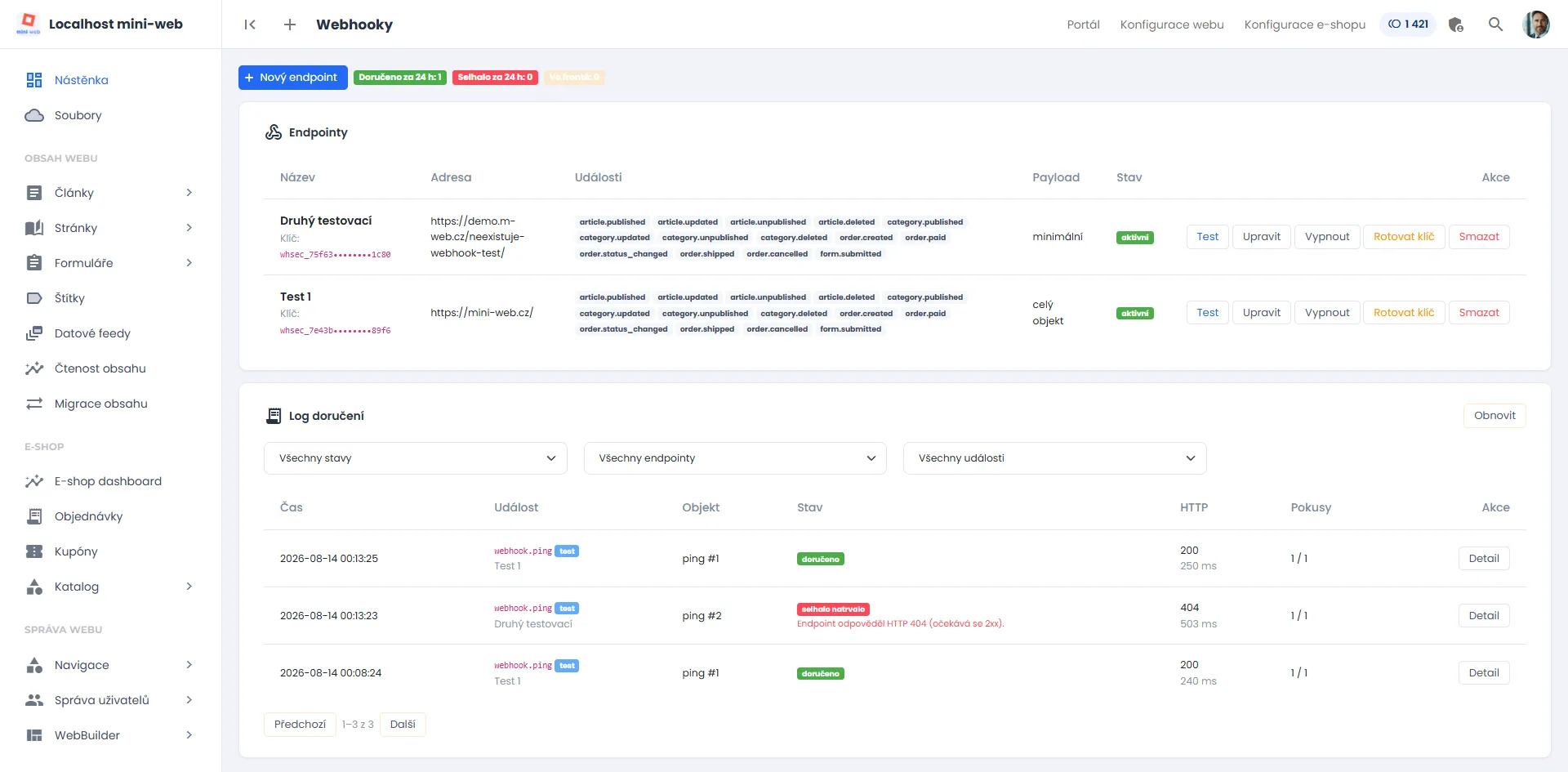Click the Katalog shapes icon
Screen dimensions: 1568x772
[34, 587]
